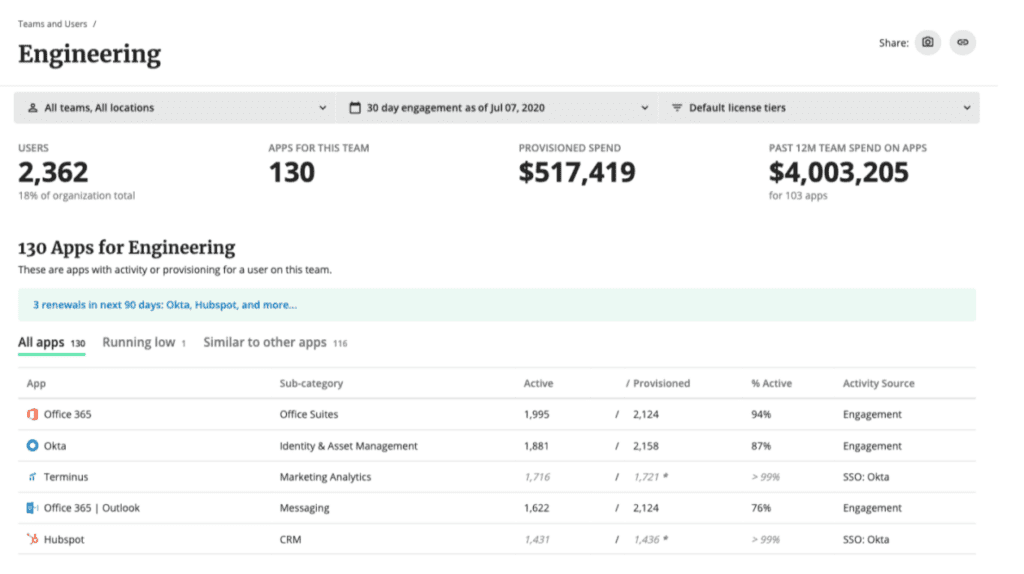Click the $4,003,205 team spend figure
This screenshot has height=574, width=1024.
[839, 172]
